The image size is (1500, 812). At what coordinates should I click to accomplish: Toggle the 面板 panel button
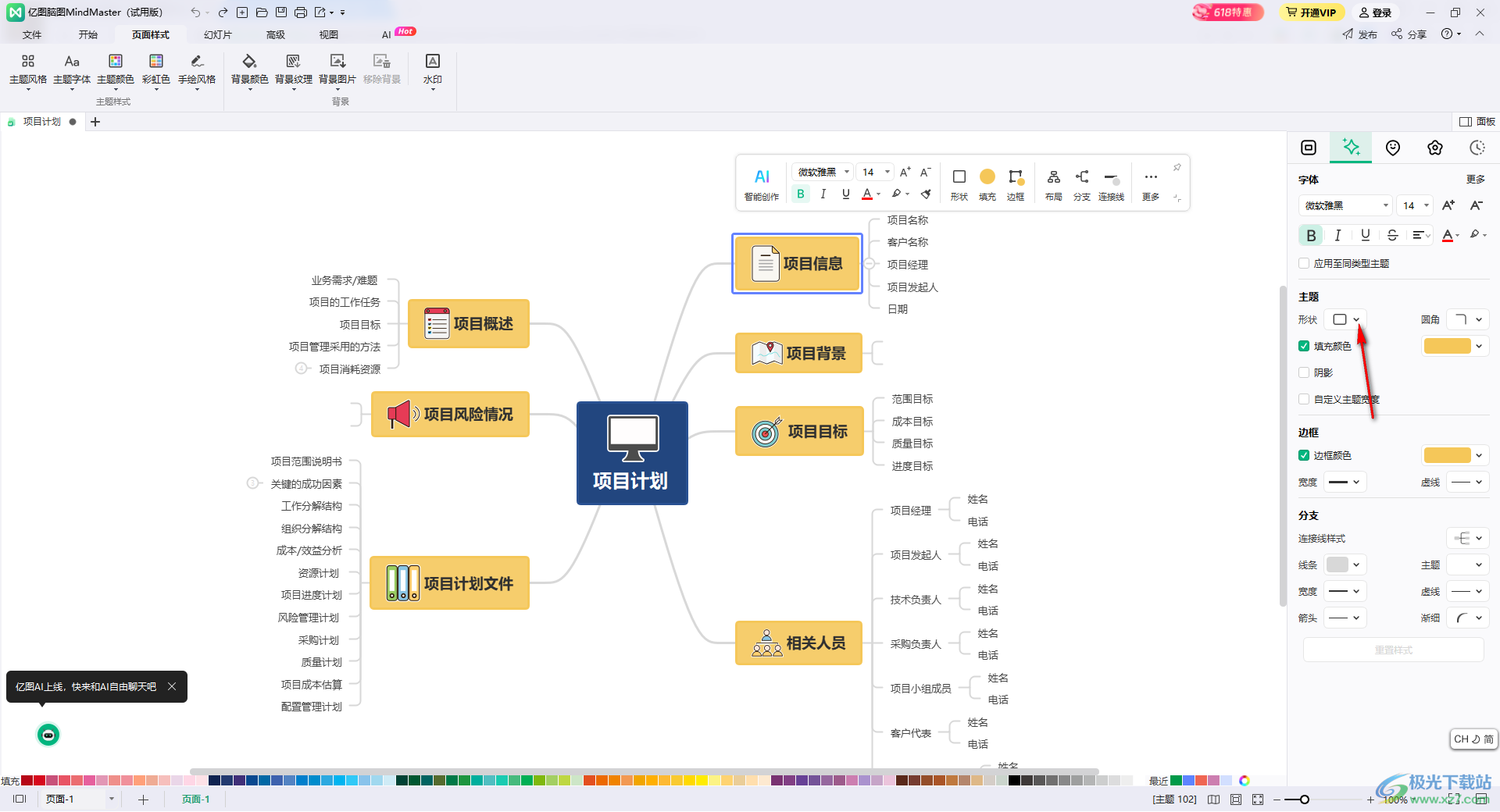[1477, 121]
